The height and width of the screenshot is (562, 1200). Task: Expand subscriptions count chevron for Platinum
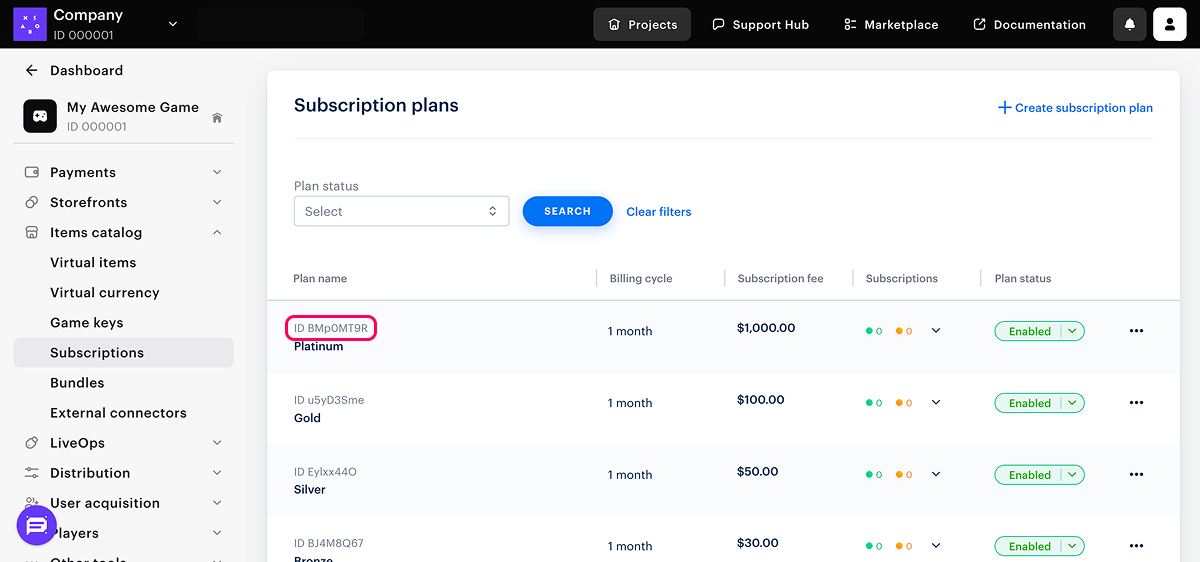936,331
